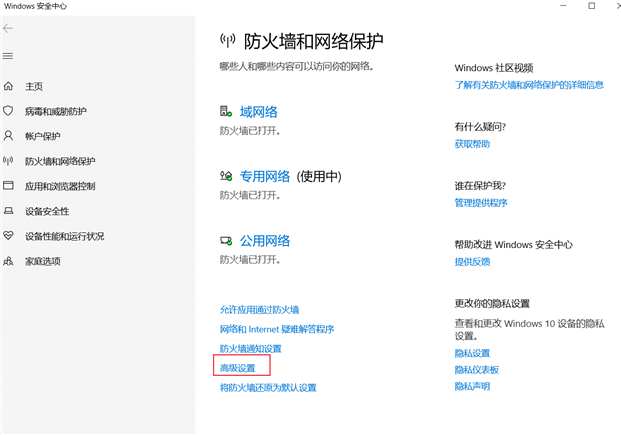Click the Windows 安全中心 window title
Screen dimensions: 621x435
pos(36,6)
